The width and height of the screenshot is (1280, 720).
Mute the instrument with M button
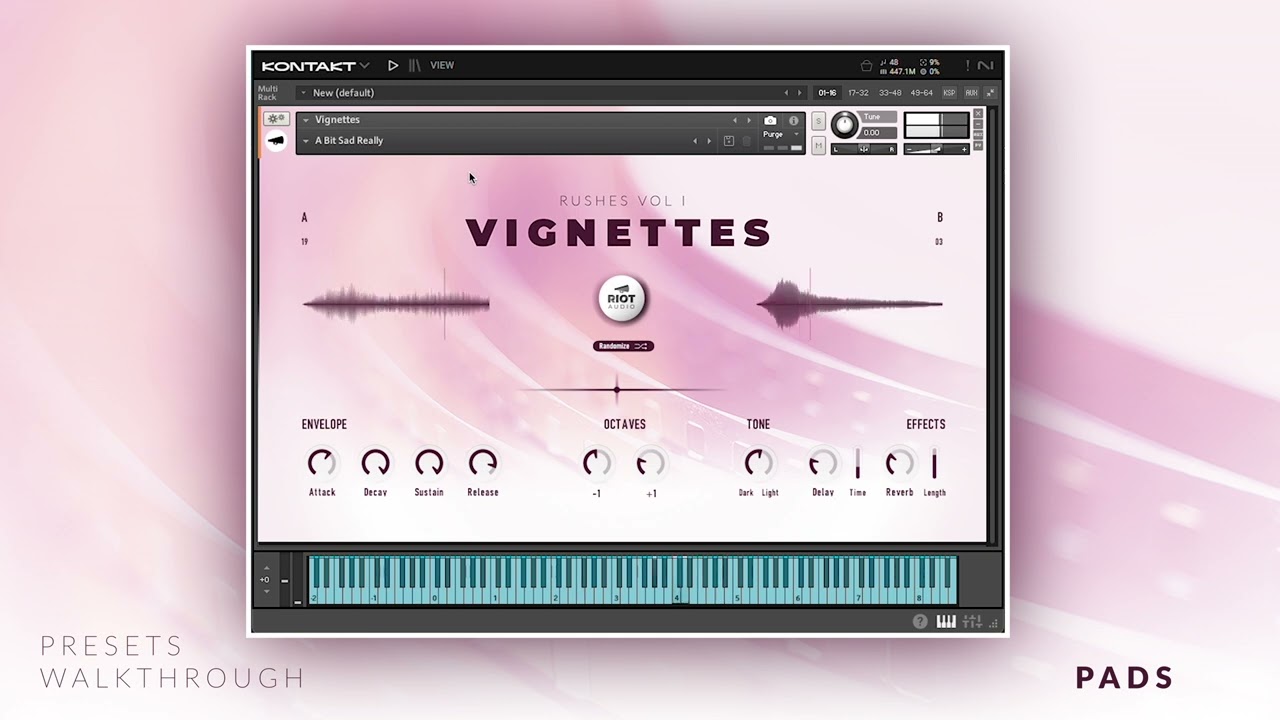point(818,145)
